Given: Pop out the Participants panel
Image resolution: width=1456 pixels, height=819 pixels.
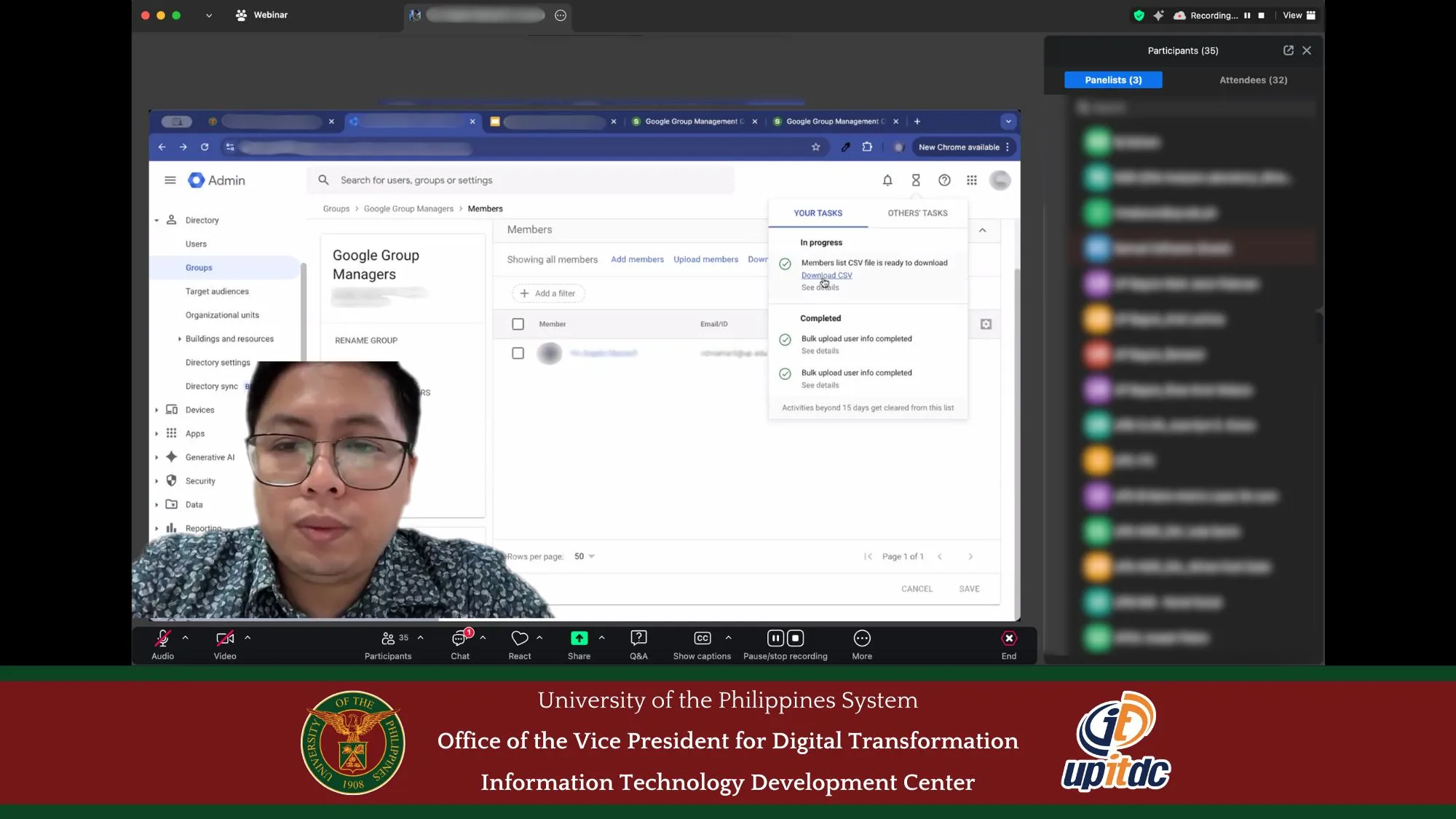Looking at the screenshot, I should coord(1288,50).
